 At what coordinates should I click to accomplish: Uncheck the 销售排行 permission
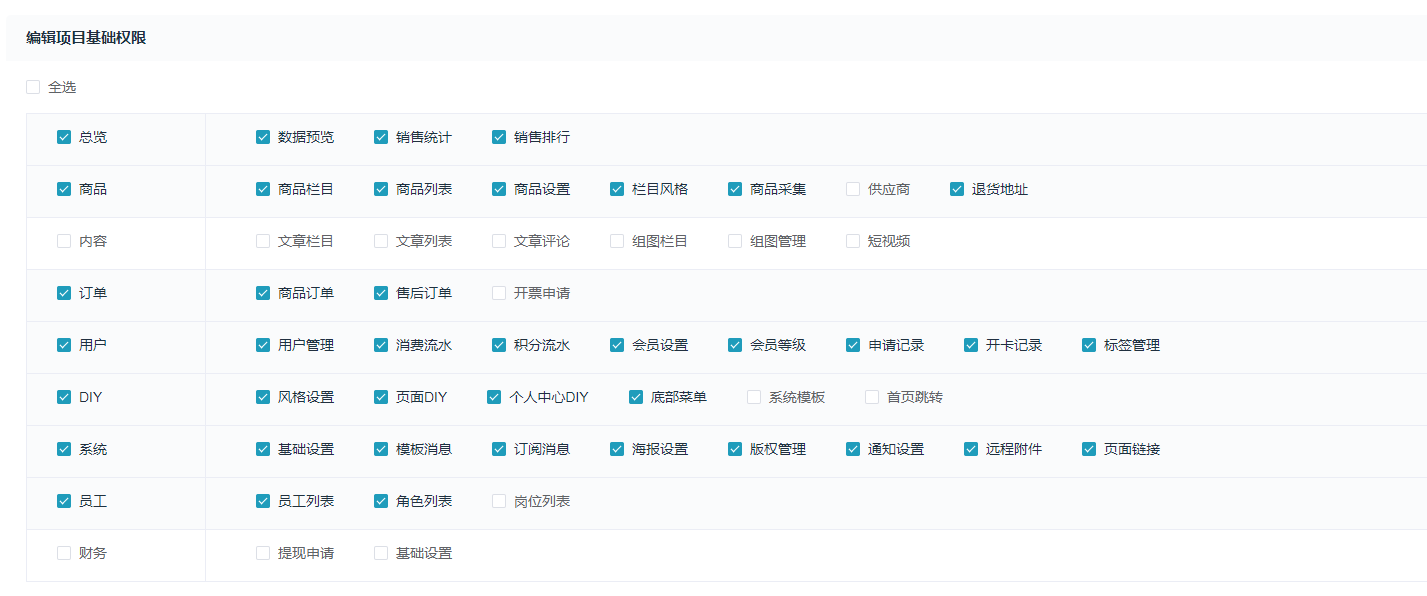[499, 137]
